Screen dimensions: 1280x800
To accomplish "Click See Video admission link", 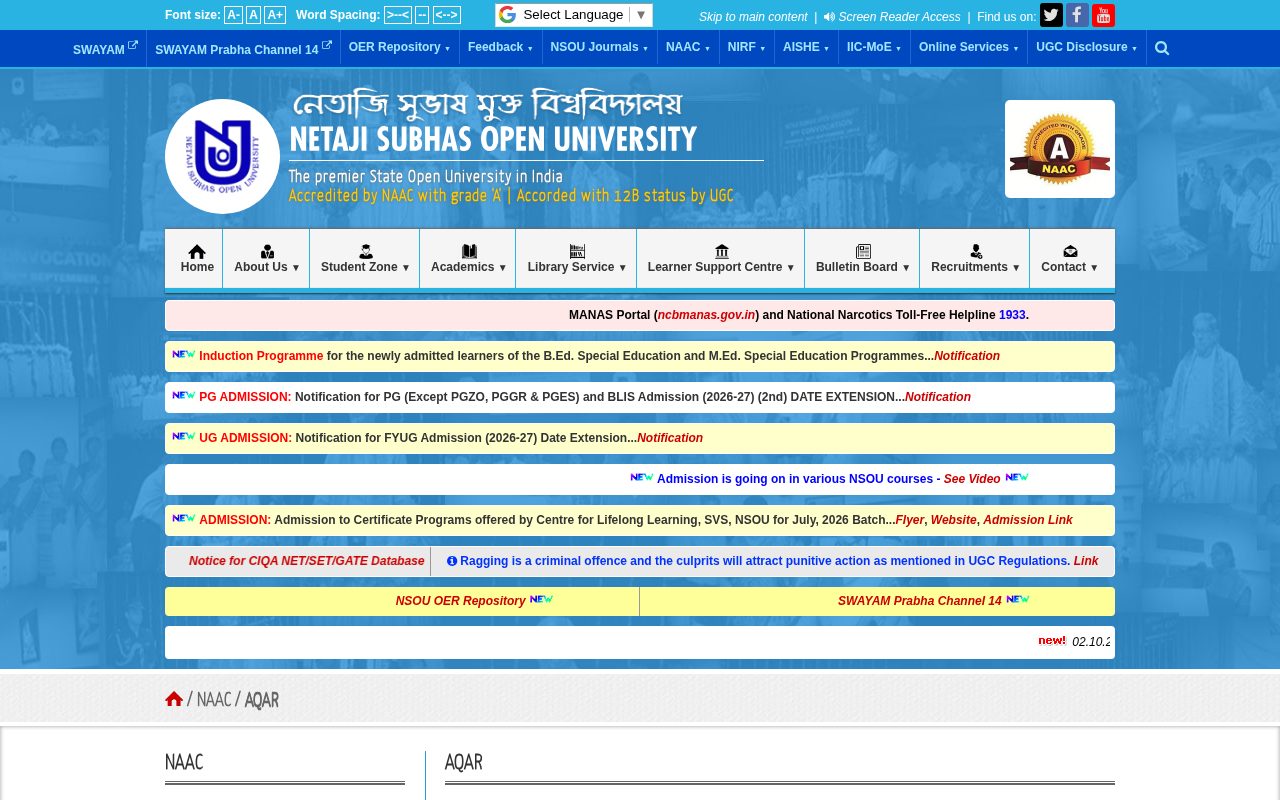I will [x=972, y=479].
